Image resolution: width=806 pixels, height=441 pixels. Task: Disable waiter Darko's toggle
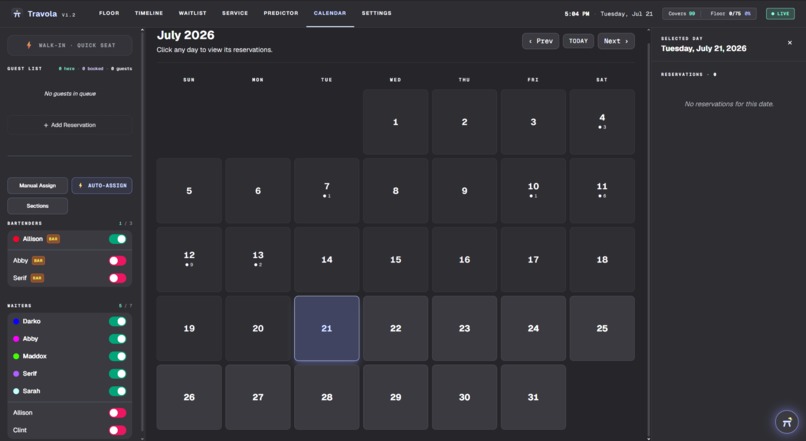117,321
